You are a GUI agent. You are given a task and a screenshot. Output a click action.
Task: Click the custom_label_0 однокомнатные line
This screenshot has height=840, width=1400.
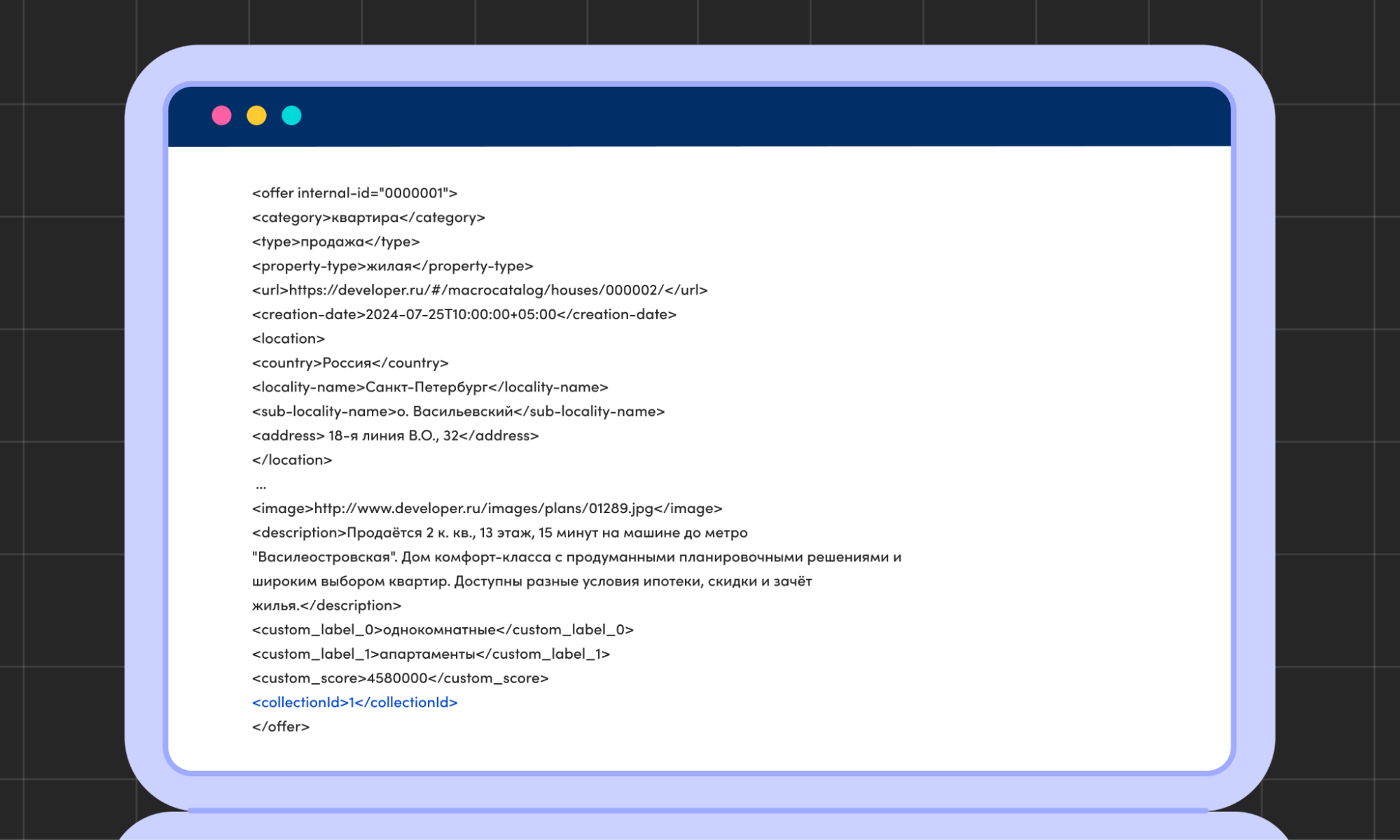(443, 629)
